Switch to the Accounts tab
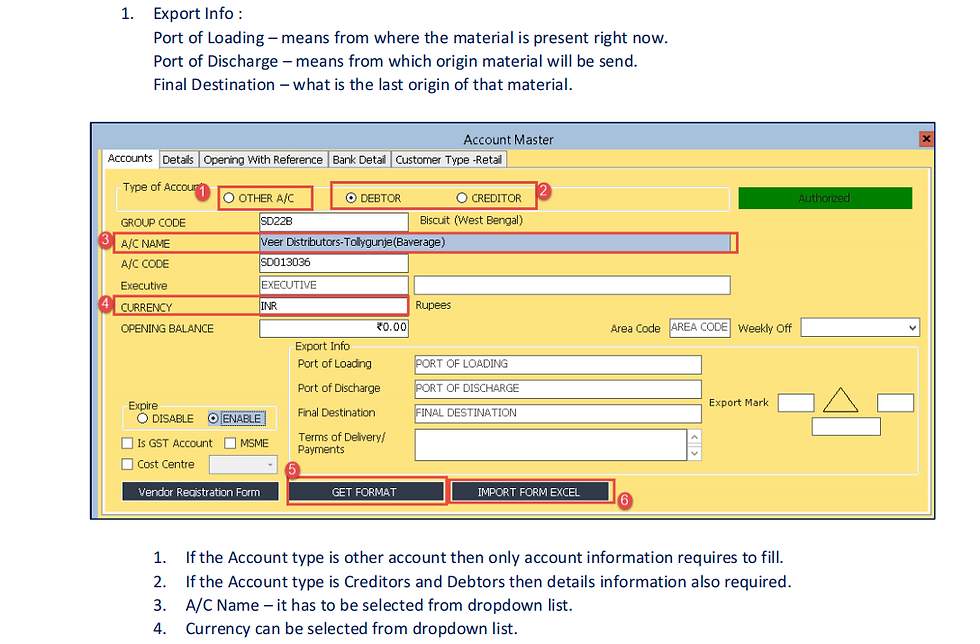The width and height of the screenshot is (980, 644). tap(130, 158)
